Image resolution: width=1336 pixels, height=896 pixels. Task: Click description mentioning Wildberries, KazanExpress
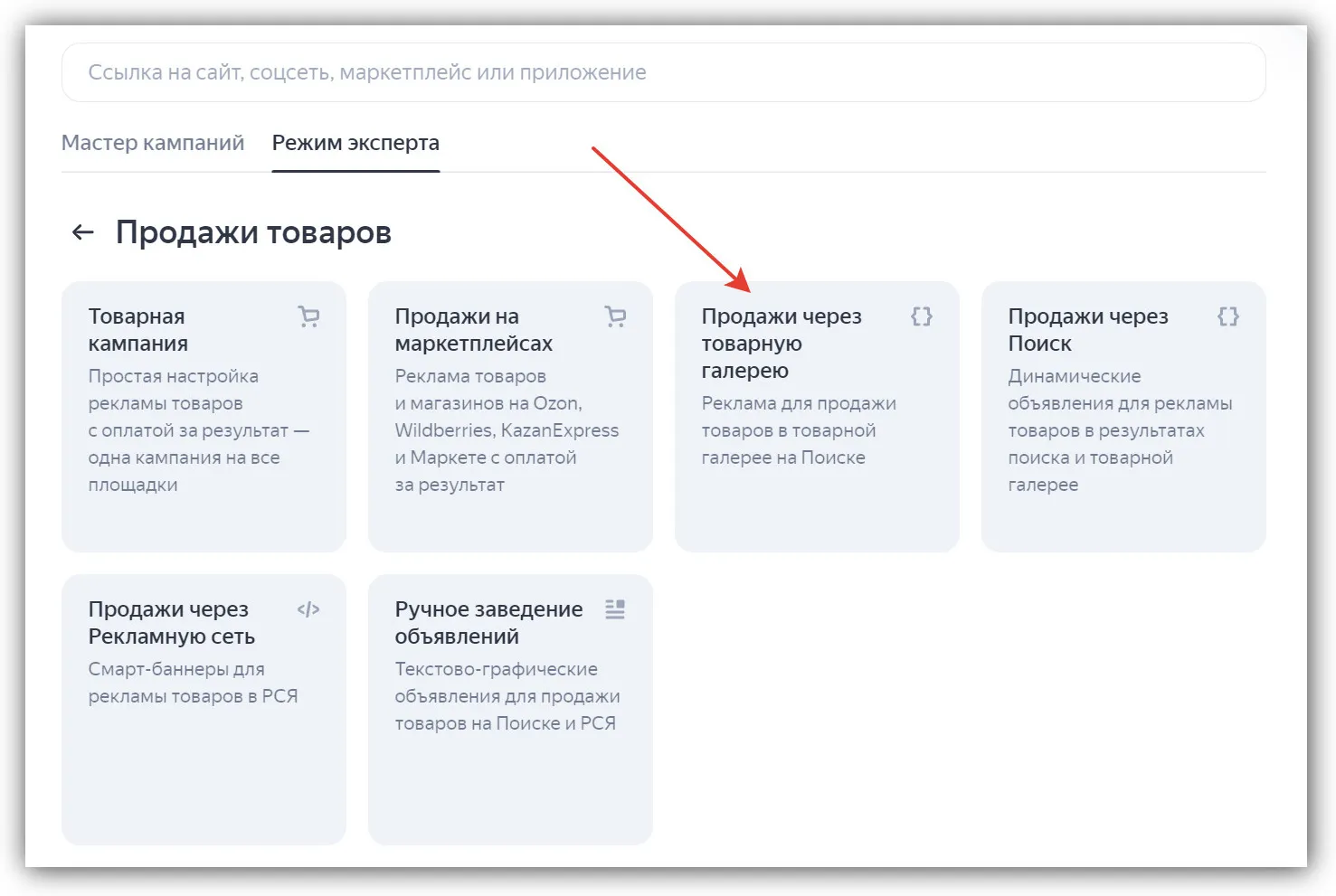pos(507,430)
